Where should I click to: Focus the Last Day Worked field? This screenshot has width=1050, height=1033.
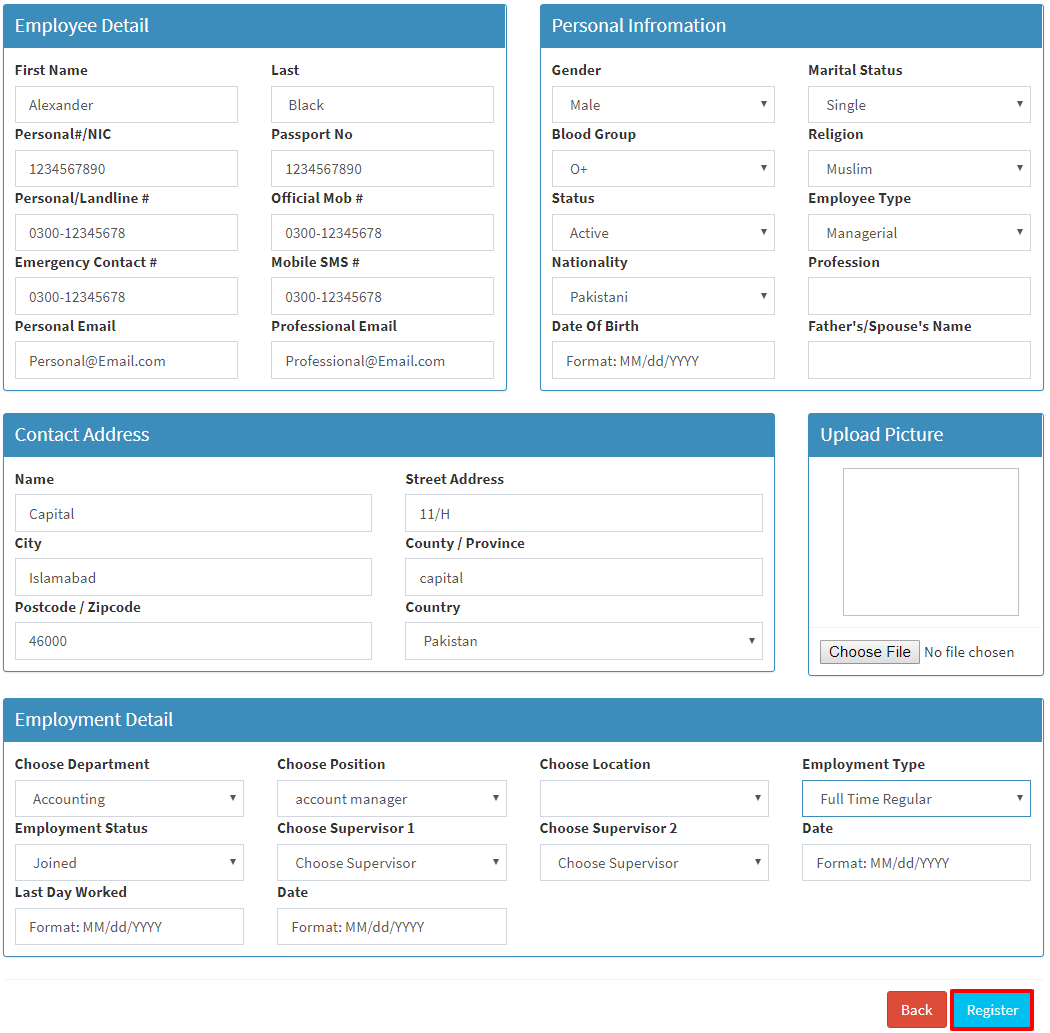click(129, 927)
